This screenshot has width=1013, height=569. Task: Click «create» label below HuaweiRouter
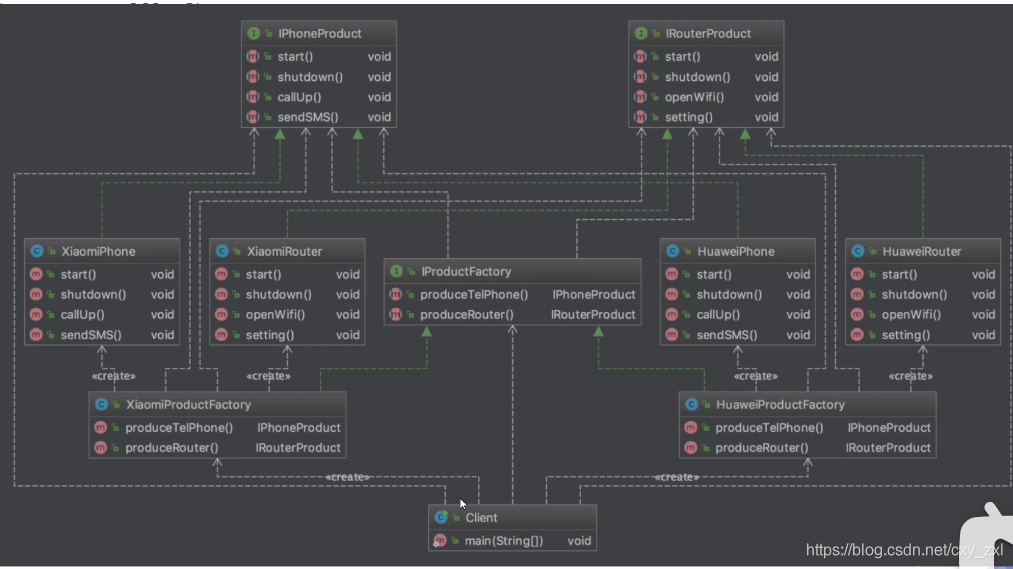coord(910,376)
